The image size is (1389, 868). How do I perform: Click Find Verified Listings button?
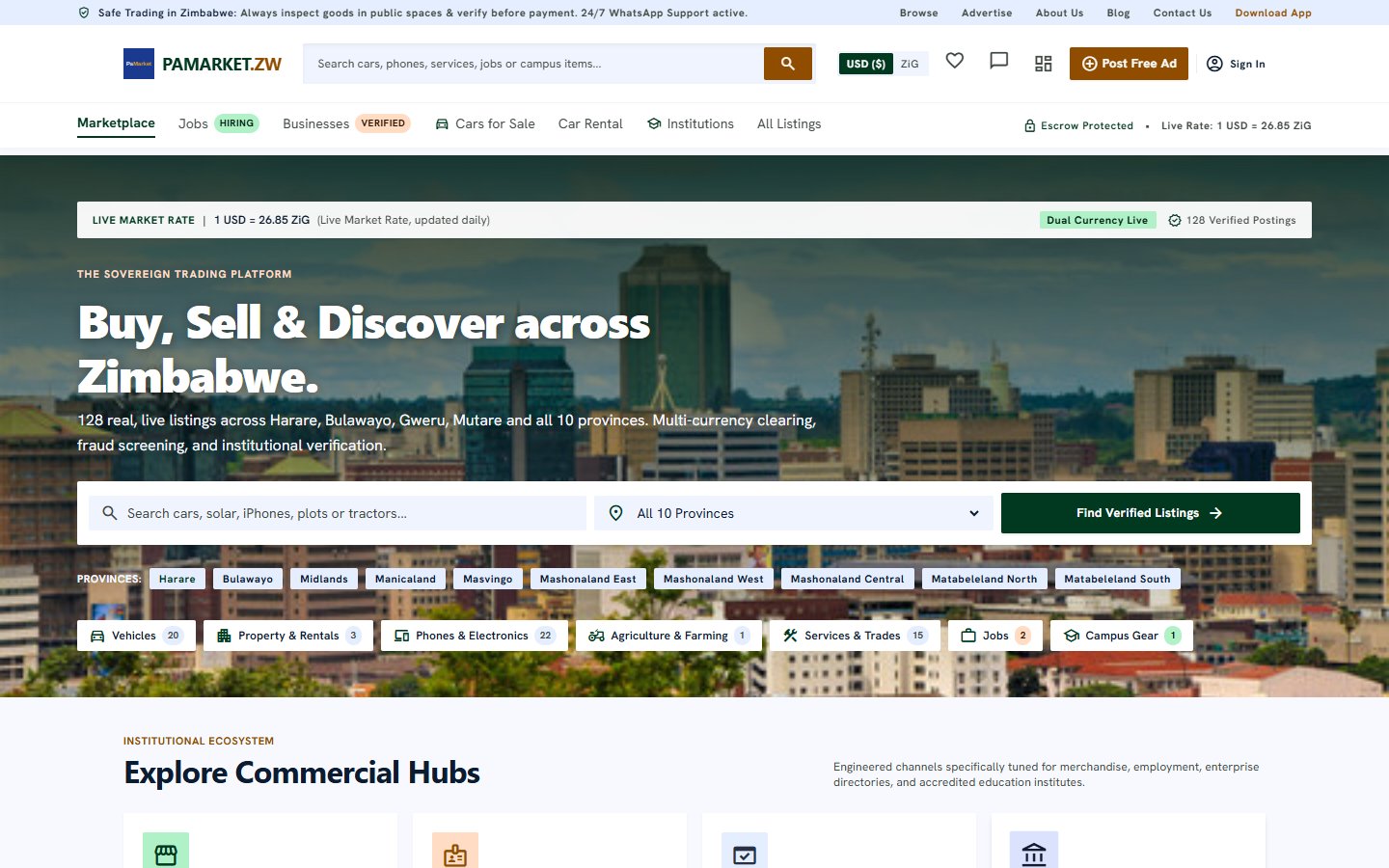pyautogui.click(x=1151, y=513)
